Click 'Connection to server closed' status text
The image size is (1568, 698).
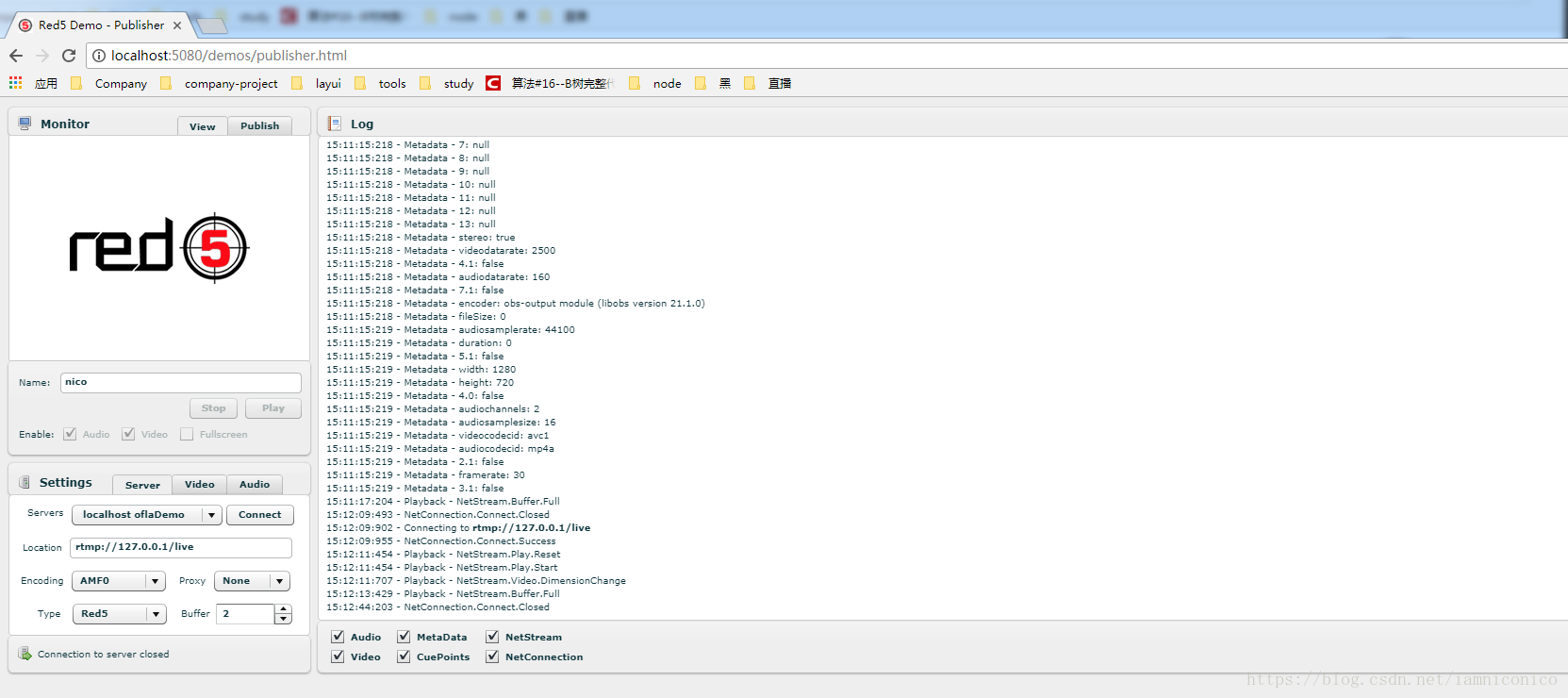click(x=104, y=654)
